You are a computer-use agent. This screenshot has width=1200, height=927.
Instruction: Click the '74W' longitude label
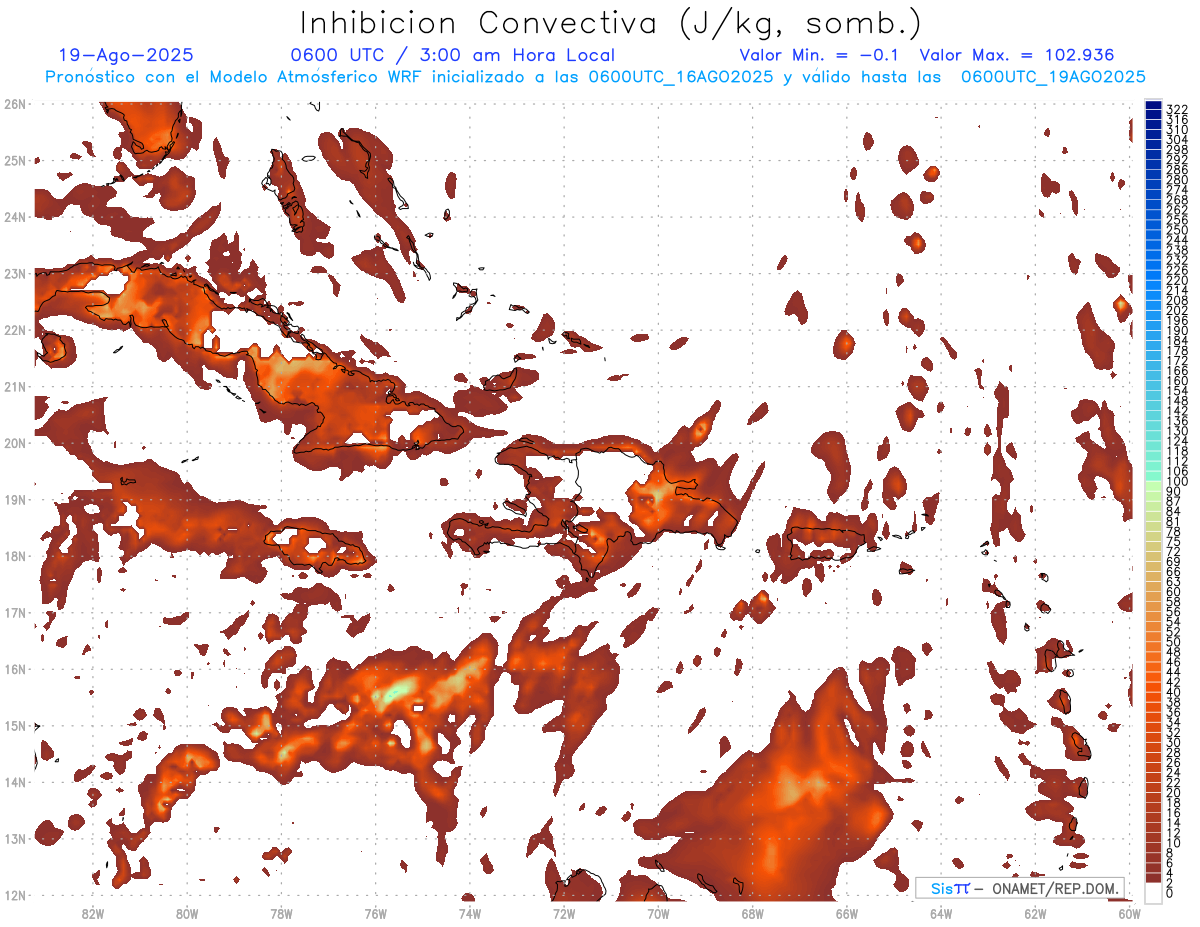coord(469,913)
